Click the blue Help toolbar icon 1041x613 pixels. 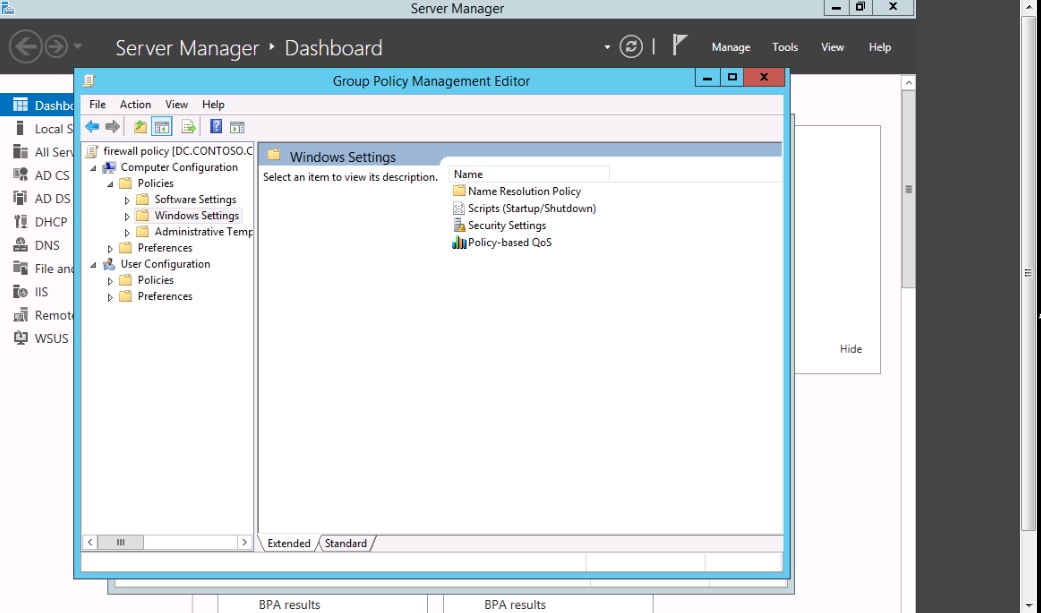[x=216, y=126]
